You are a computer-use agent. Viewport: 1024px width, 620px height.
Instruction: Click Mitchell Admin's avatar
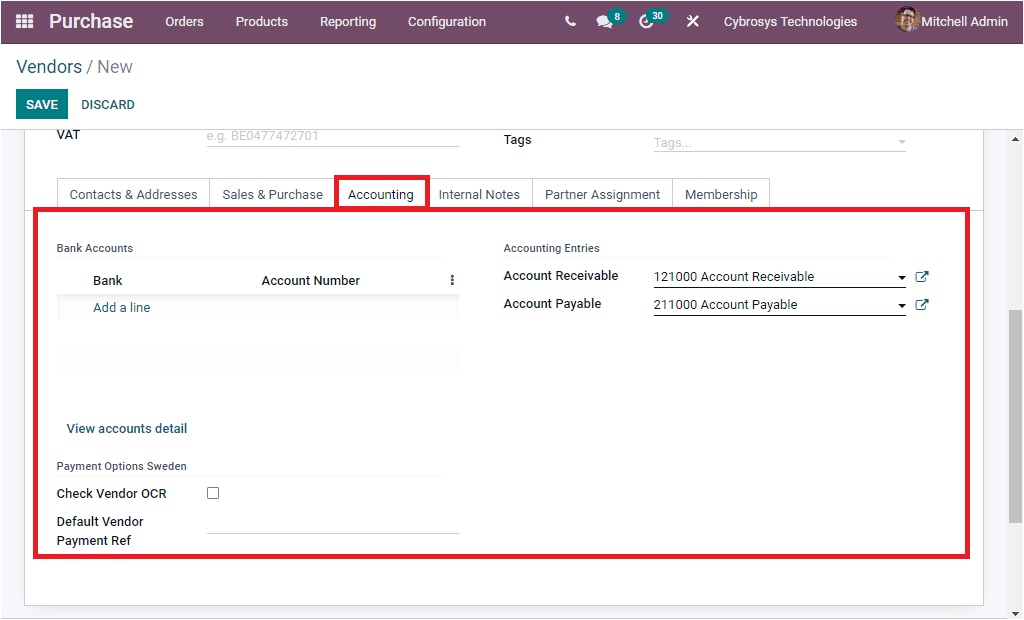point(908,21)
